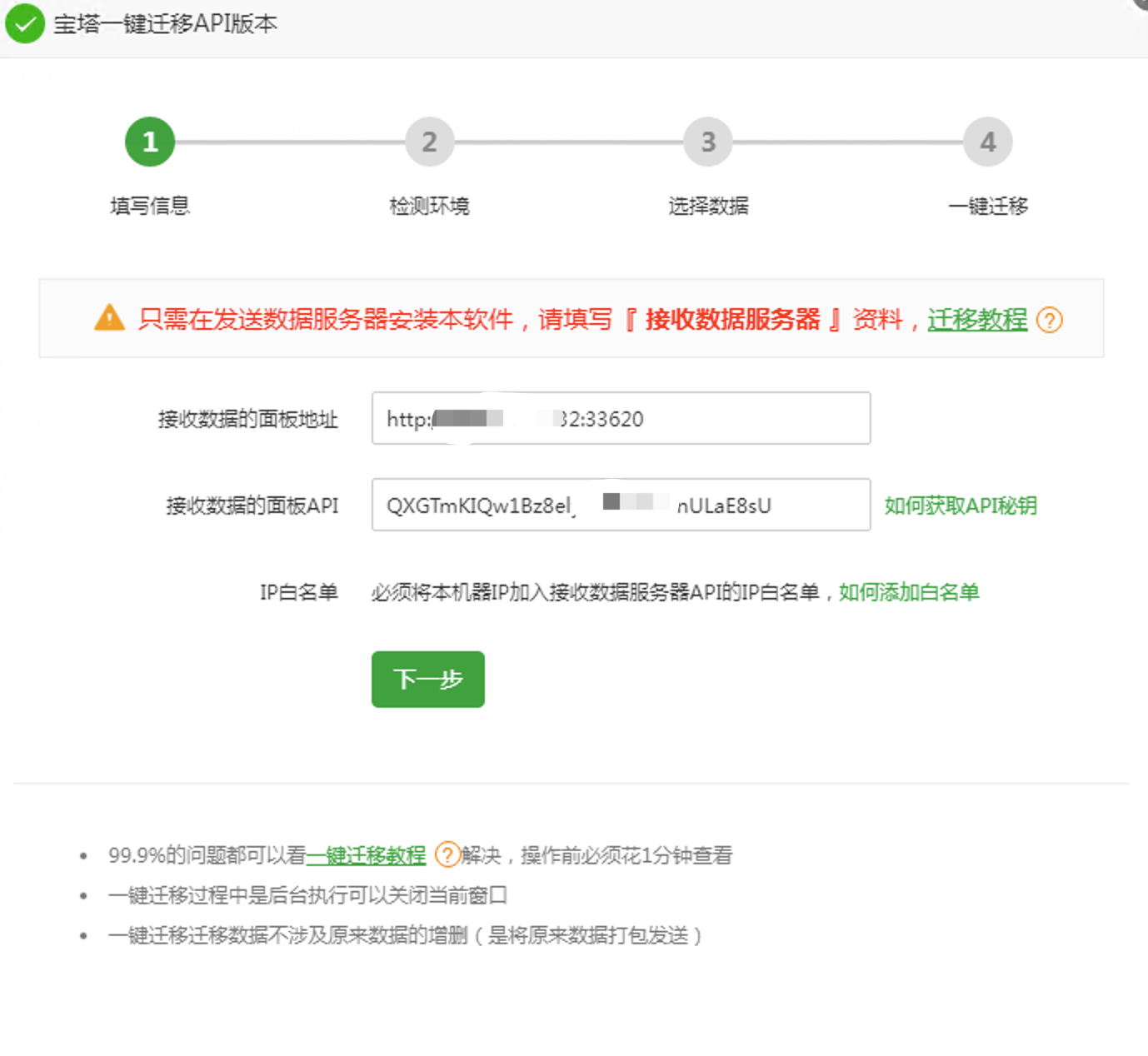1148x1056 pixels.
Task: Click the IP白名单 label
Action: tap(299, 592)
